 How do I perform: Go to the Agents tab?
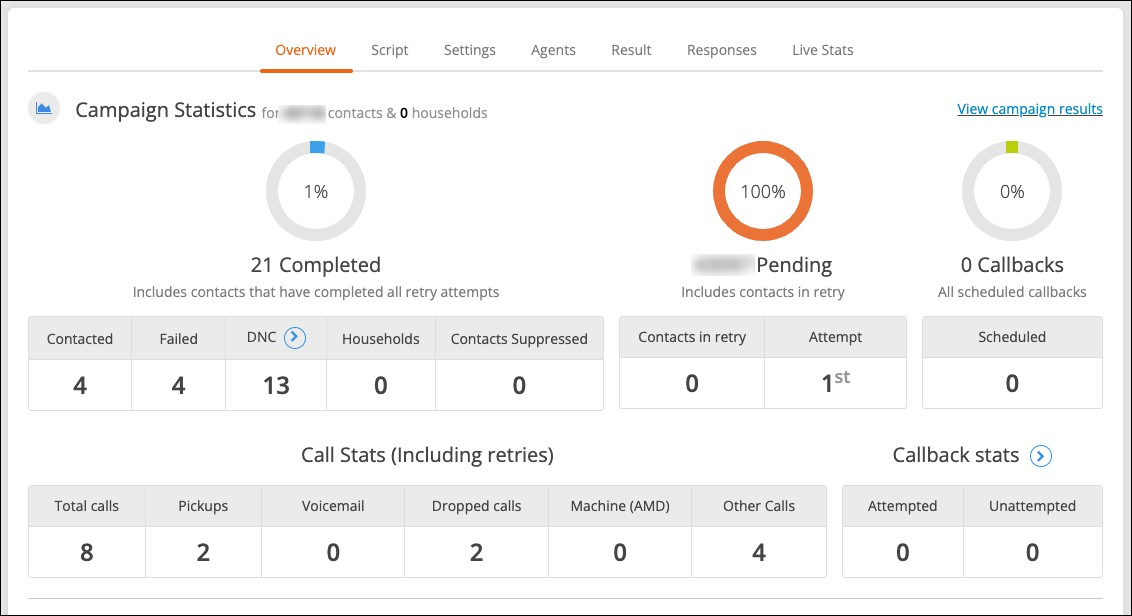pyautogui.click(x=553, y=50)
